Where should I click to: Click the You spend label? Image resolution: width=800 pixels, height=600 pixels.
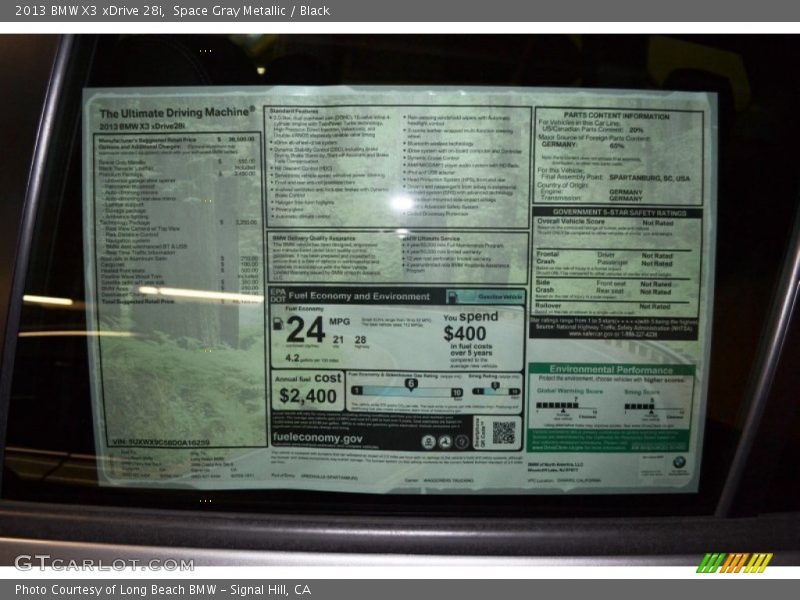click(x=470, y=317)
